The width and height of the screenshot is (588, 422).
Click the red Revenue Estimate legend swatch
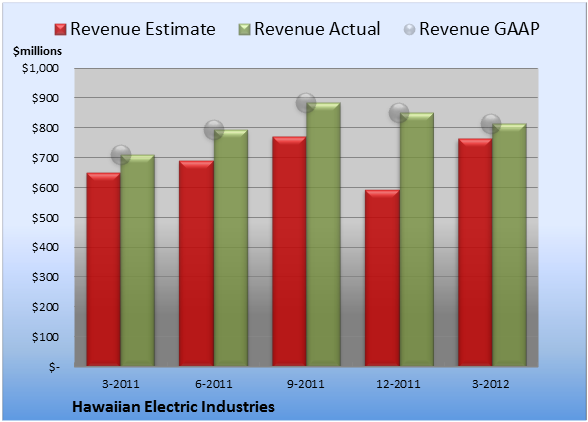point(60,30)
